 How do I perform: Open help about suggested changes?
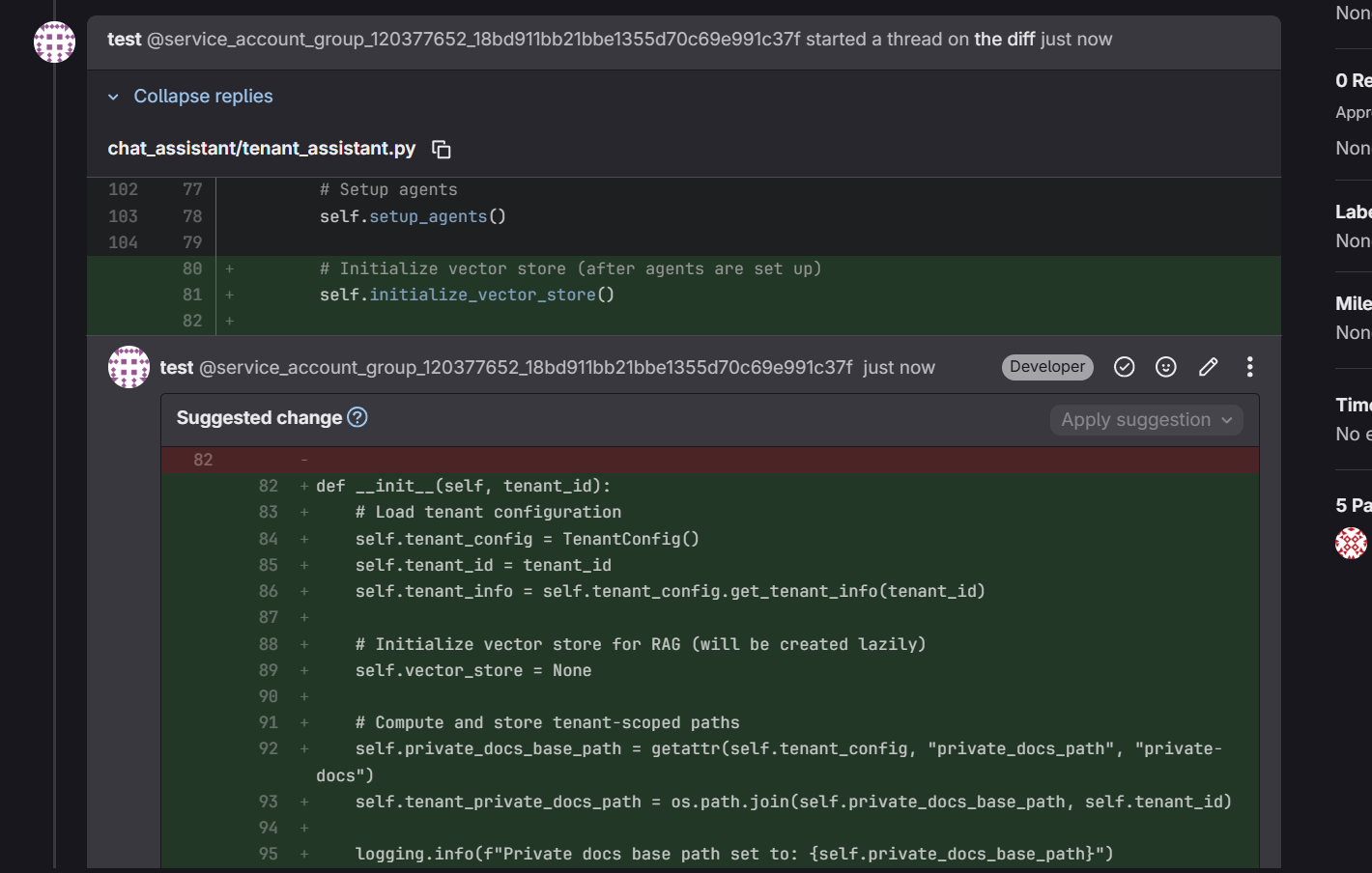pos(357,417)
